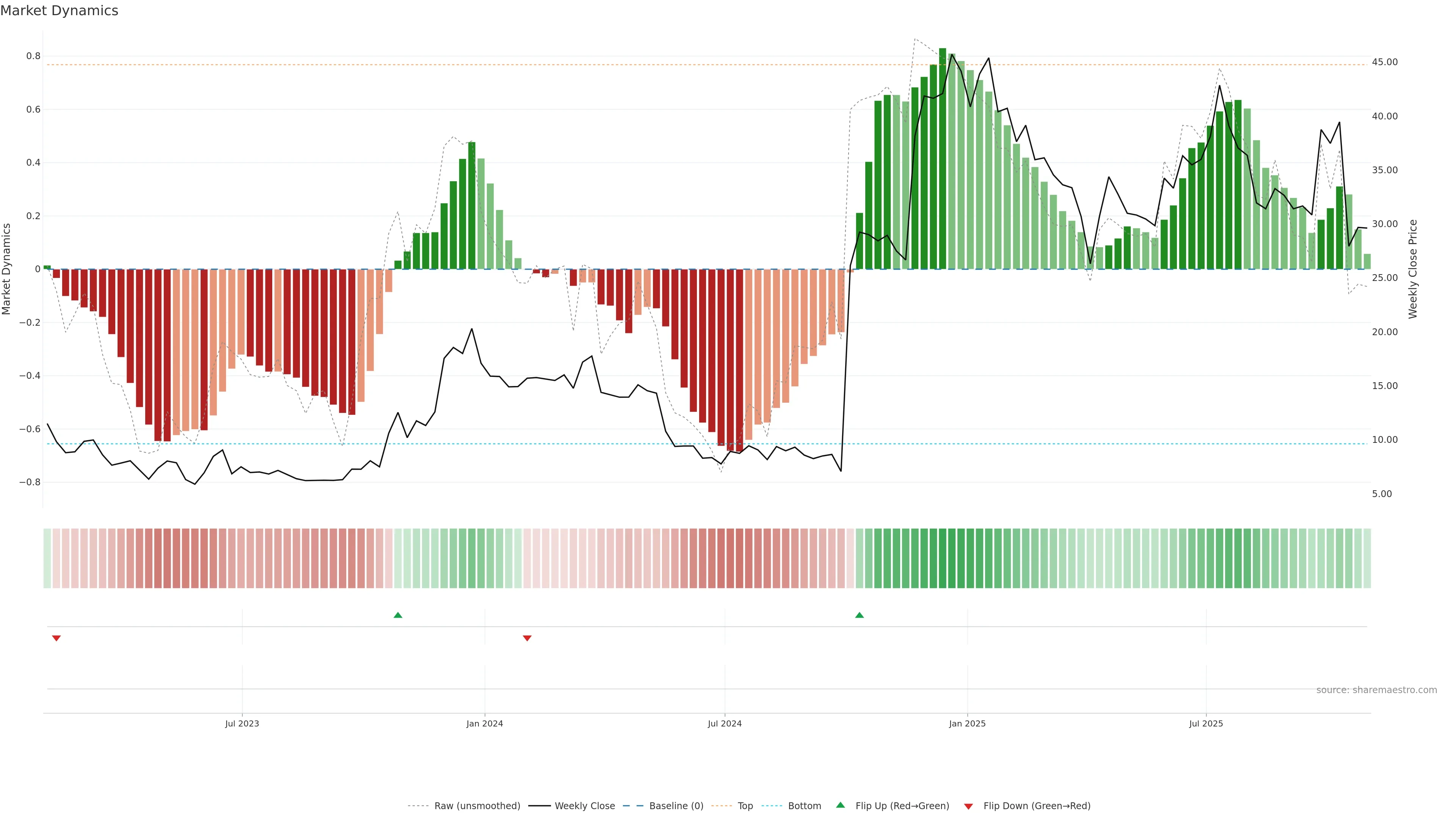Click the green Flip Up triangle legend icon
Screen dimensions: 1456x819
[840, 805]
